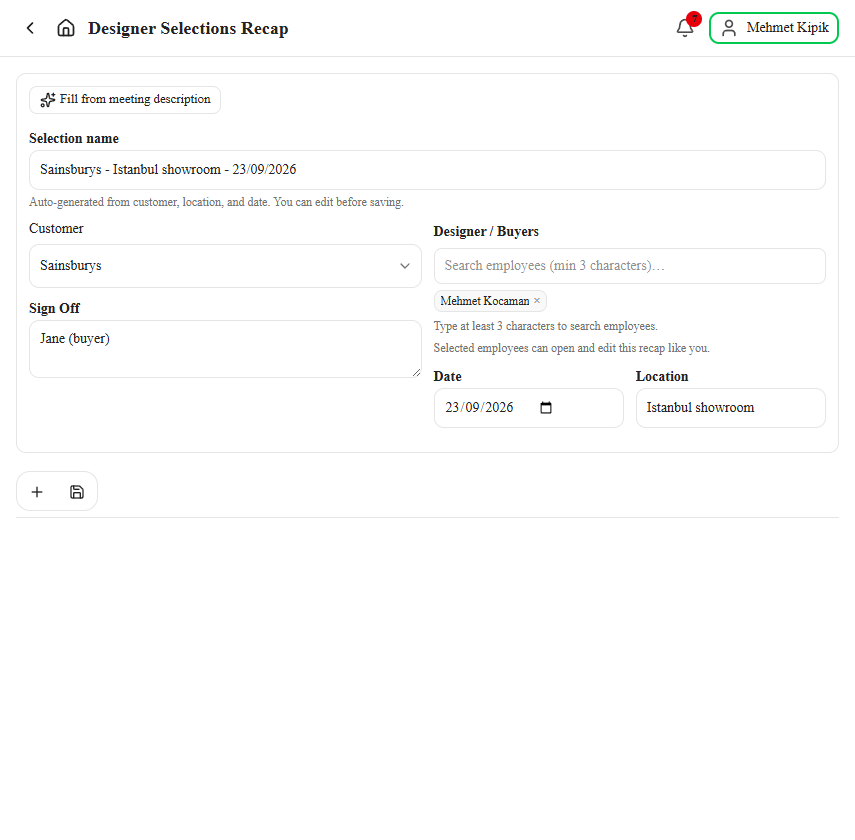Add a new item with plus icon
Viewport: 855px width, 840px height.
[37, 492]
